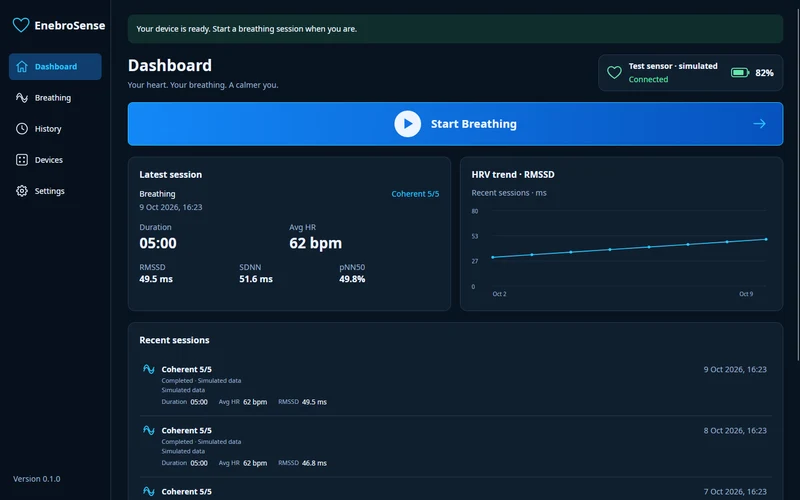Click the '62 bpm' Avg HR value in Latest session
Viewport: 800px width, 500px height.
315,243
